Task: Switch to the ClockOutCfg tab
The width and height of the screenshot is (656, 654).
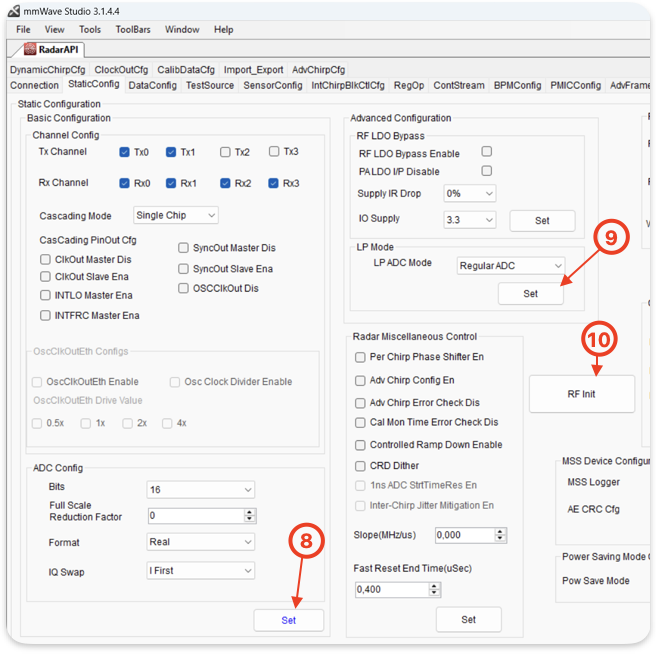Action: (x=121, y=70)
